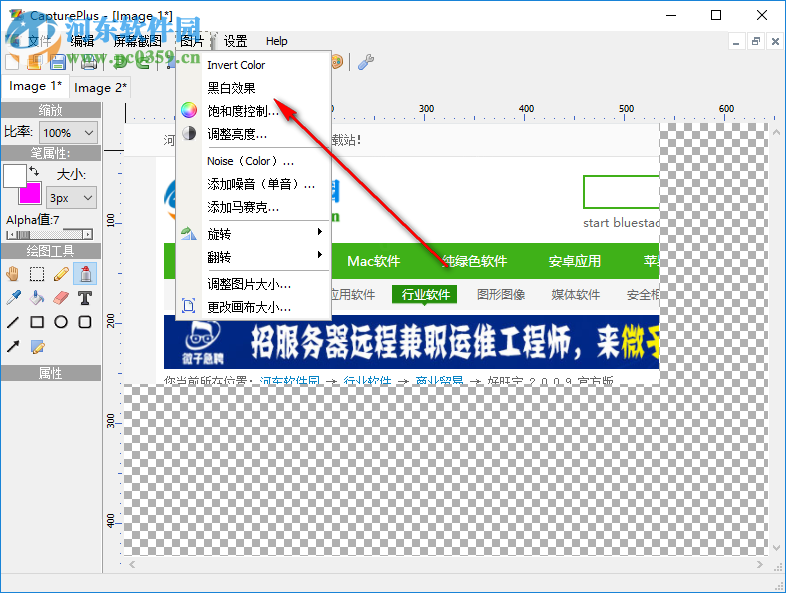The width and height of the screenshot is (786, 593).
Task: Click the Alpha slider left arrow
Action: [x=10, y=235]
